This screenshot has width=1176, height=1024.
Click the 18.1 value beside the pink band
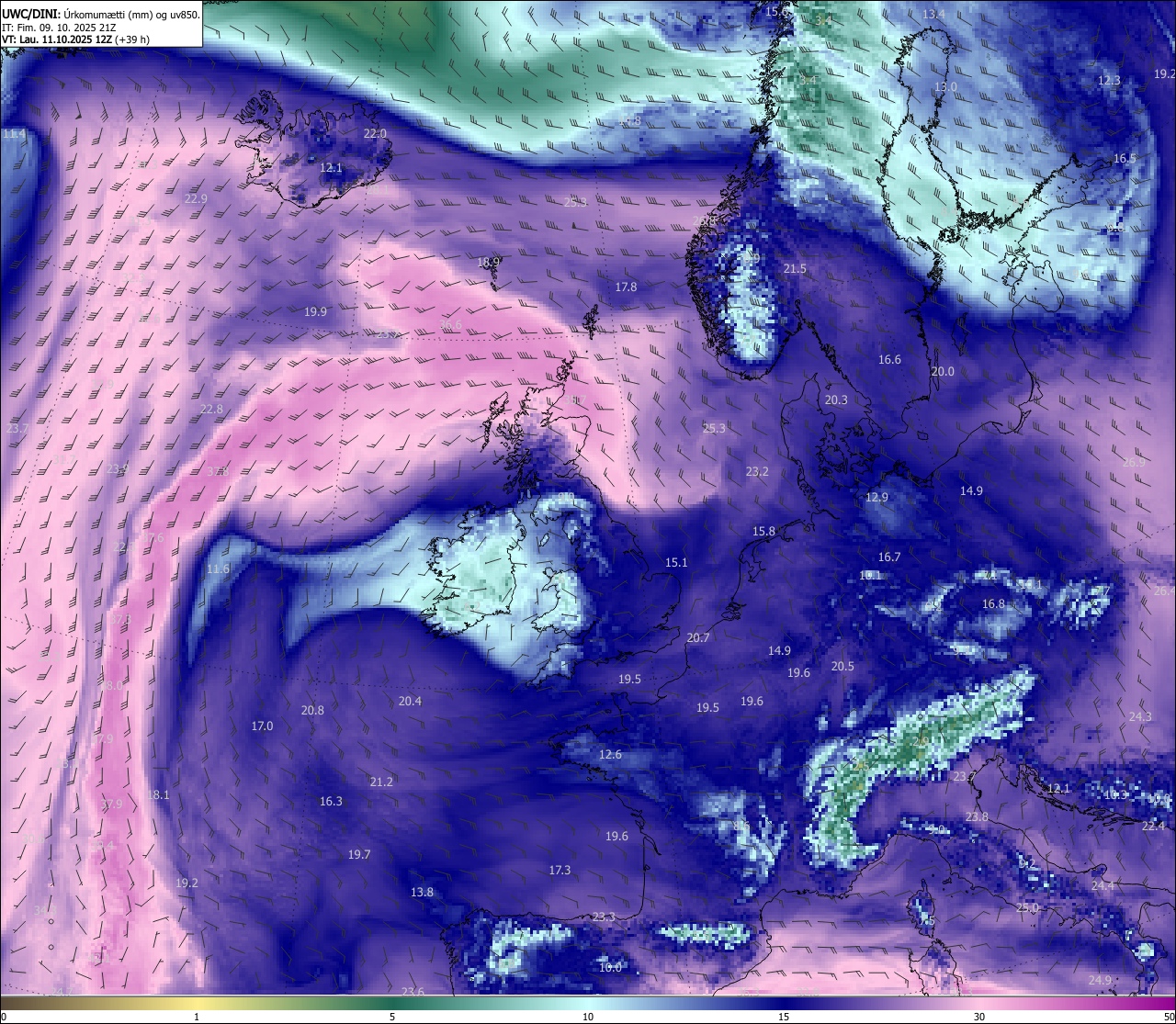pos(159,794)
